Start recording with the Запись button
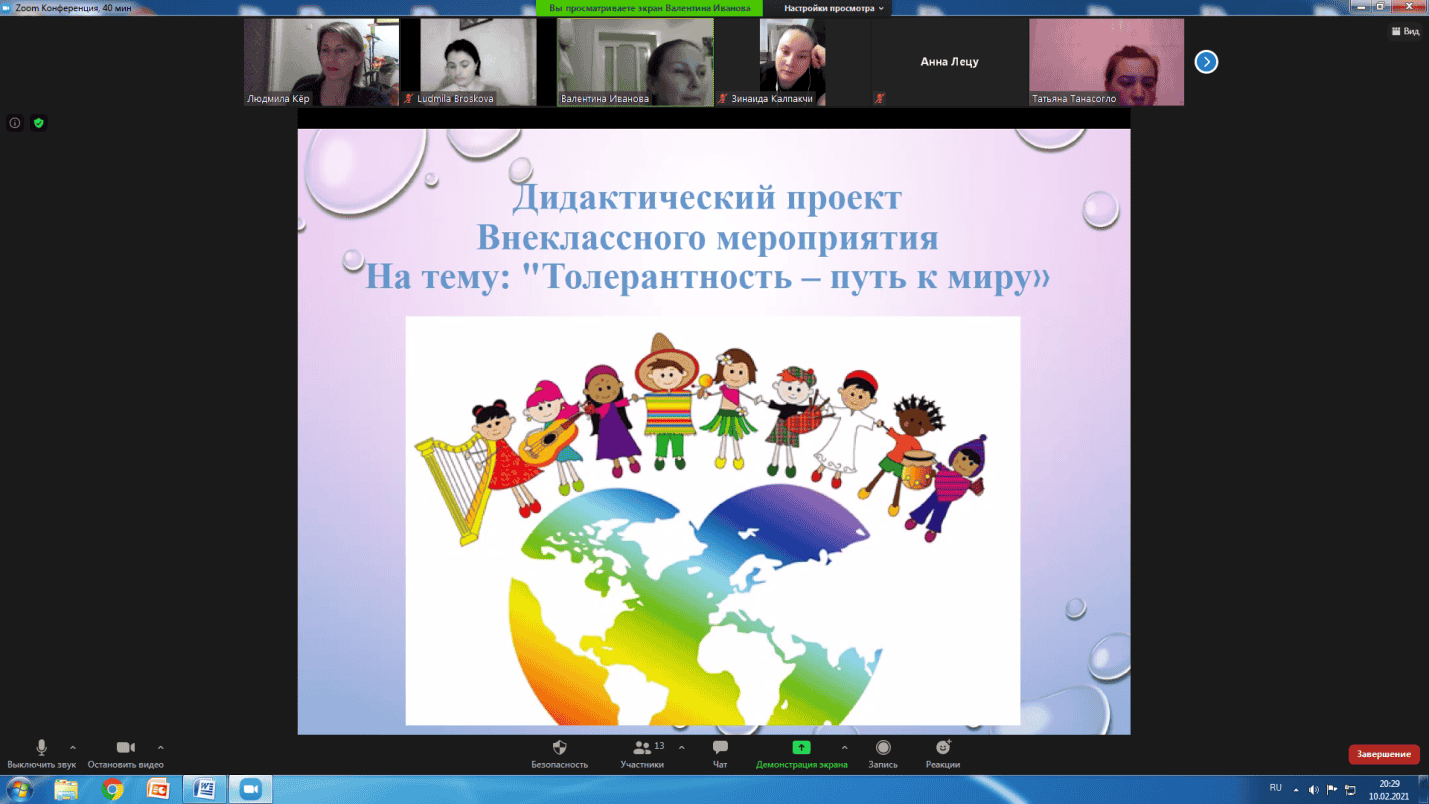Screen dimensions: 1429x804 click(x=883, y=748)
